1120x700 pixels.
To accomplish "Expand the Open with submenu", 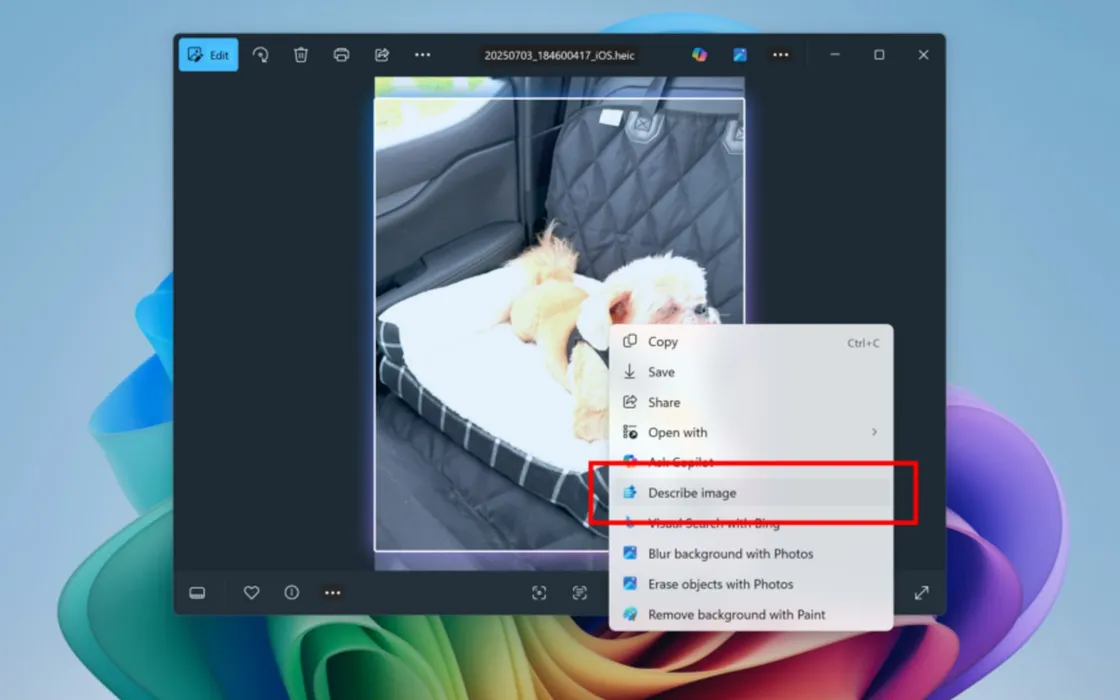I will (751, 433).
